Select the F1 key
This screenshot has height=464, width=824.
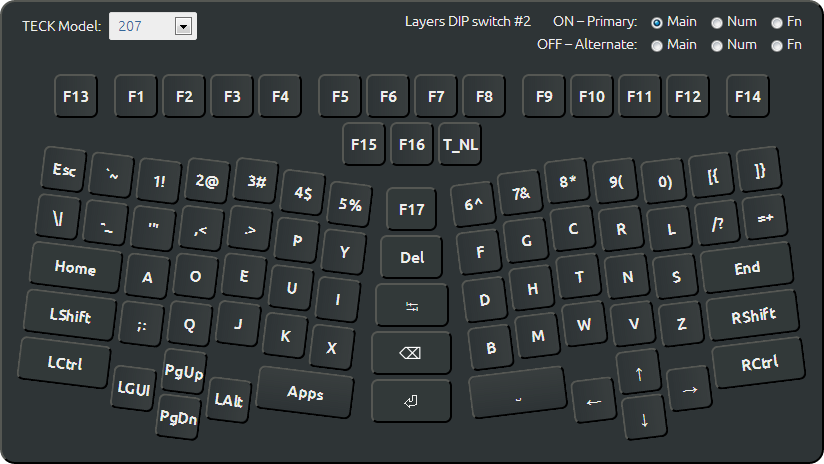pyautogui.click(x=136, y=96)
